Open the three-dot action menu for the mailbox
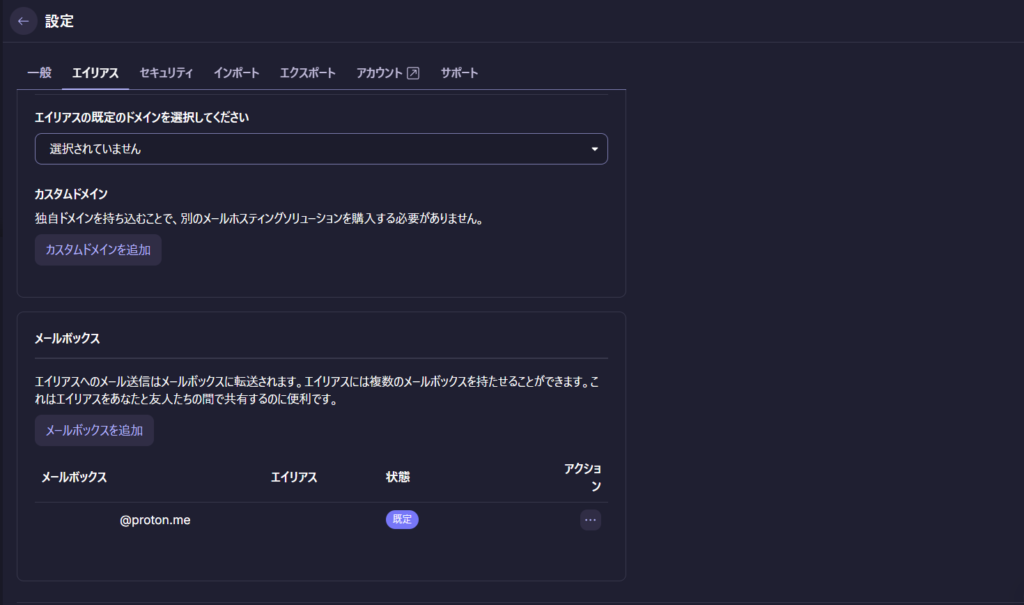Viewport: 1024px width, 605px height. (x=590, y=520)
